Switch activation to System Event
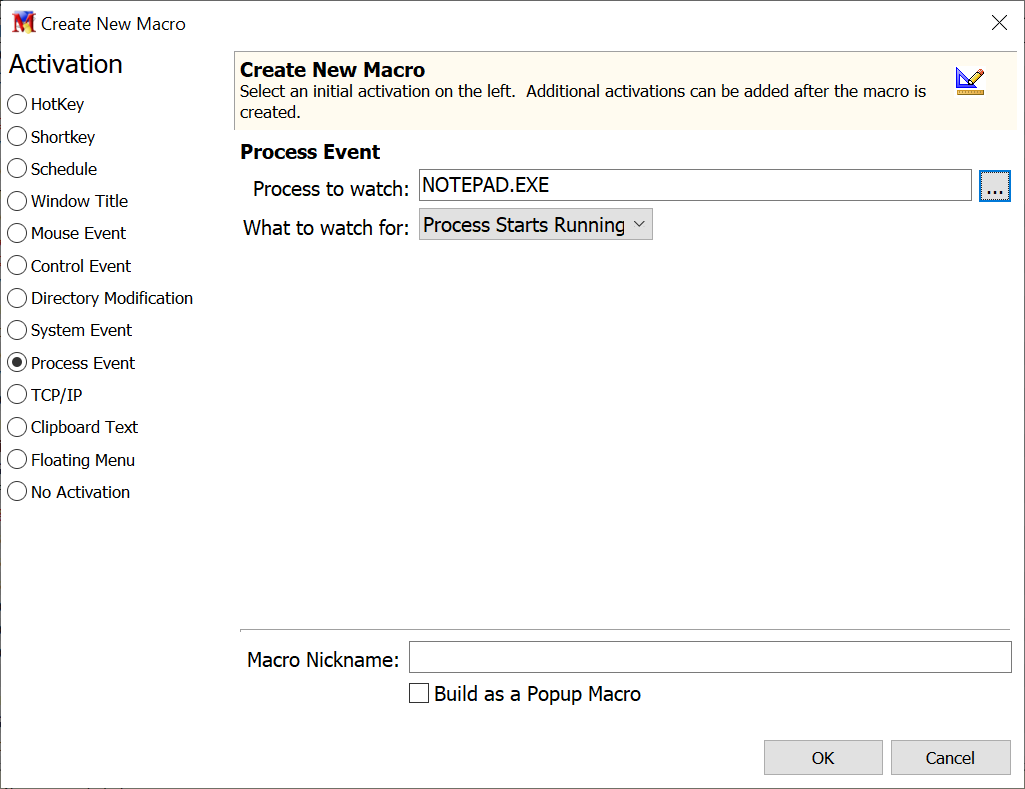This screenshot has width=1025, height=789. (17, 330)
